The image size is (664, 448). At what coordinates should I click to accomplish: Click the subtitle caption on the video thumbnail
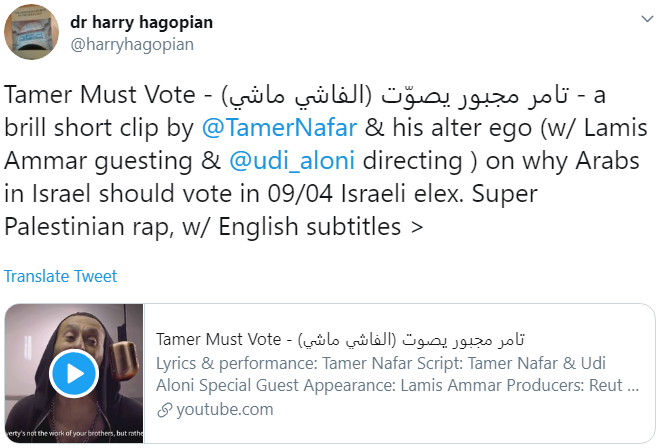(x=73, y=434)
